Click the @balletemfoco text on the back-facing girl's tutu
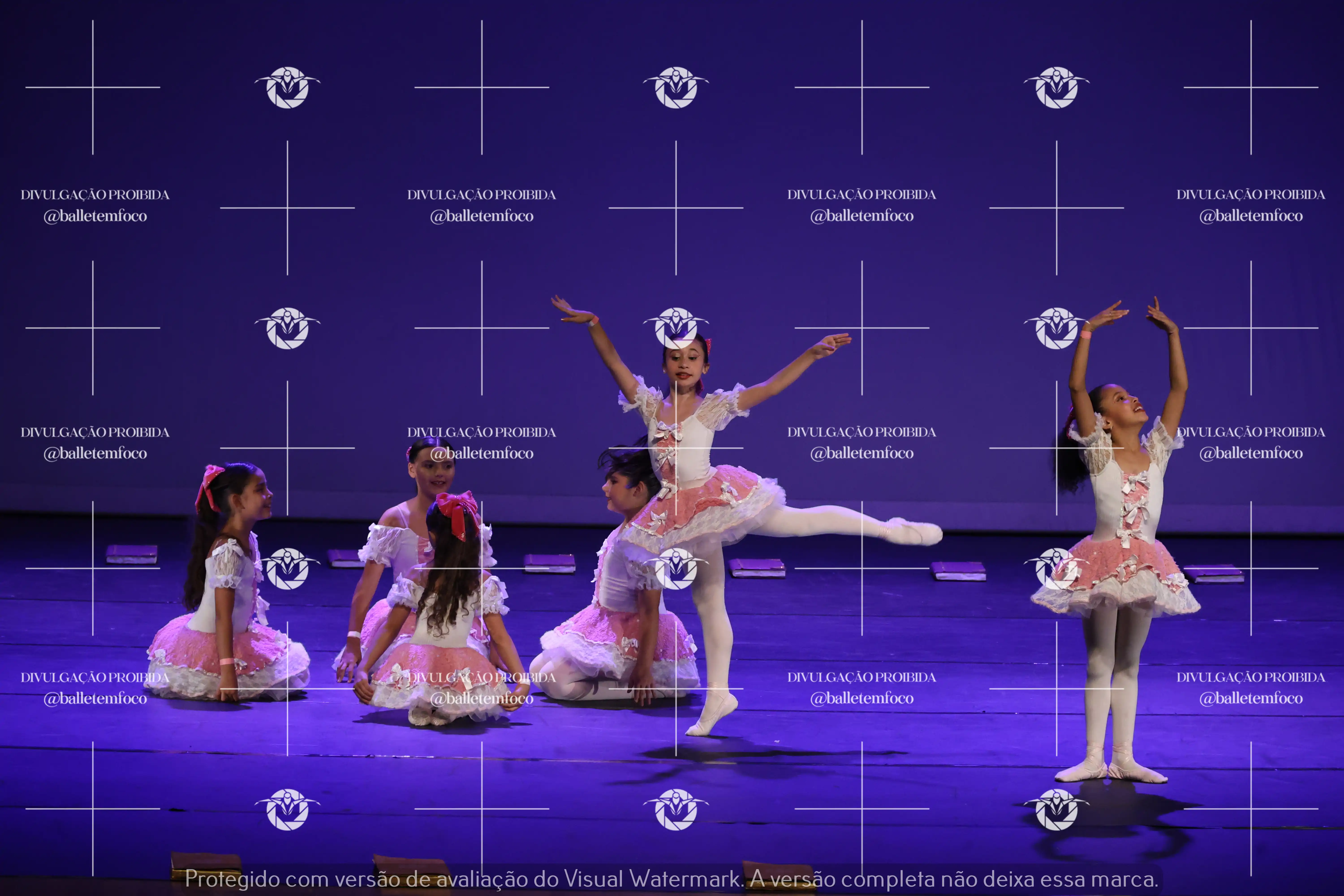The image size is (1344, 896). click(x=482, y=698)
